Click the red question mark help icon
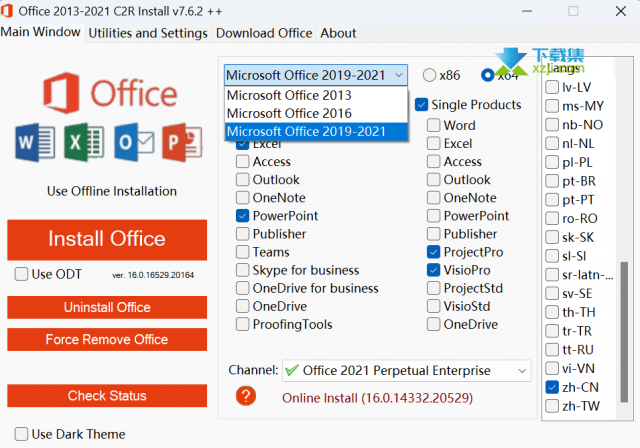 247,397
